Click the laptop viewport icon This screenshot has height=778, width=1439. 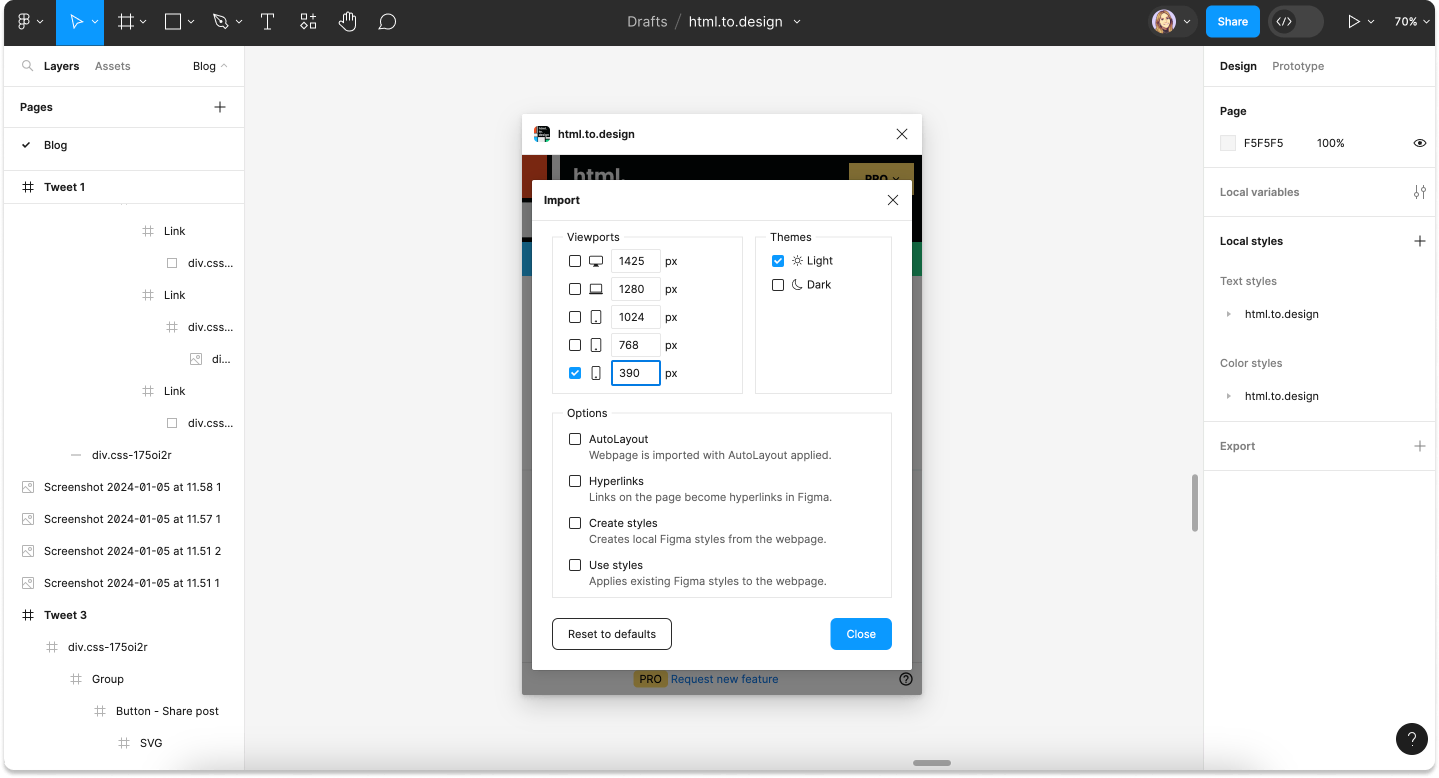(596, 289)
